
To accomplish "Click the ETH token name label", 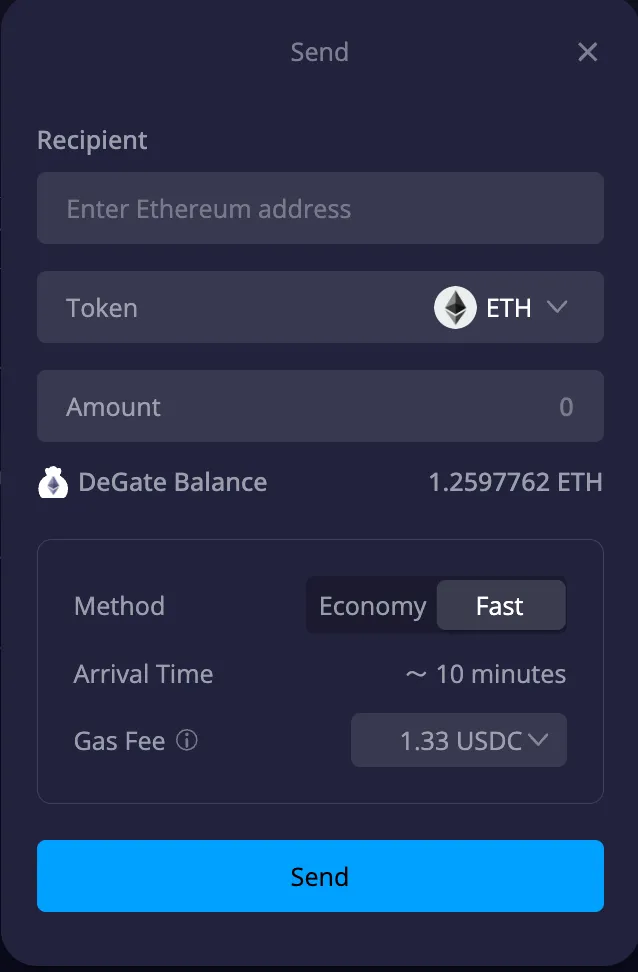I will tap(508, 308).
